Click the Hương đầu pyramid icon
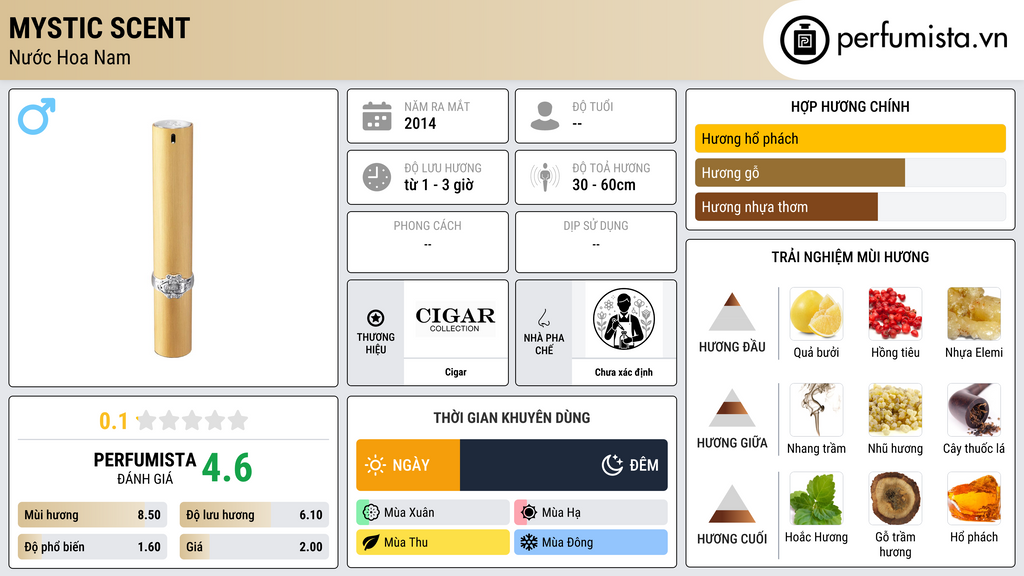 point(732,312)
